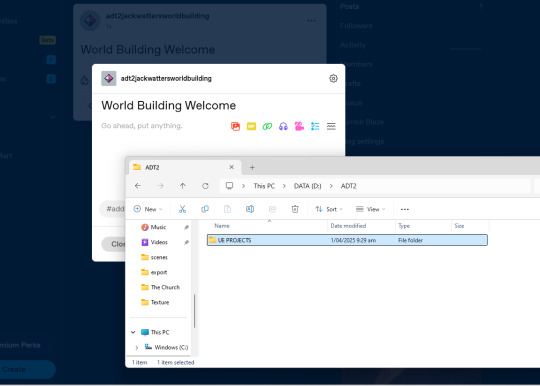The image size is (540, 386).
Task: Go back in File Explorer
Action: (138, 186)
